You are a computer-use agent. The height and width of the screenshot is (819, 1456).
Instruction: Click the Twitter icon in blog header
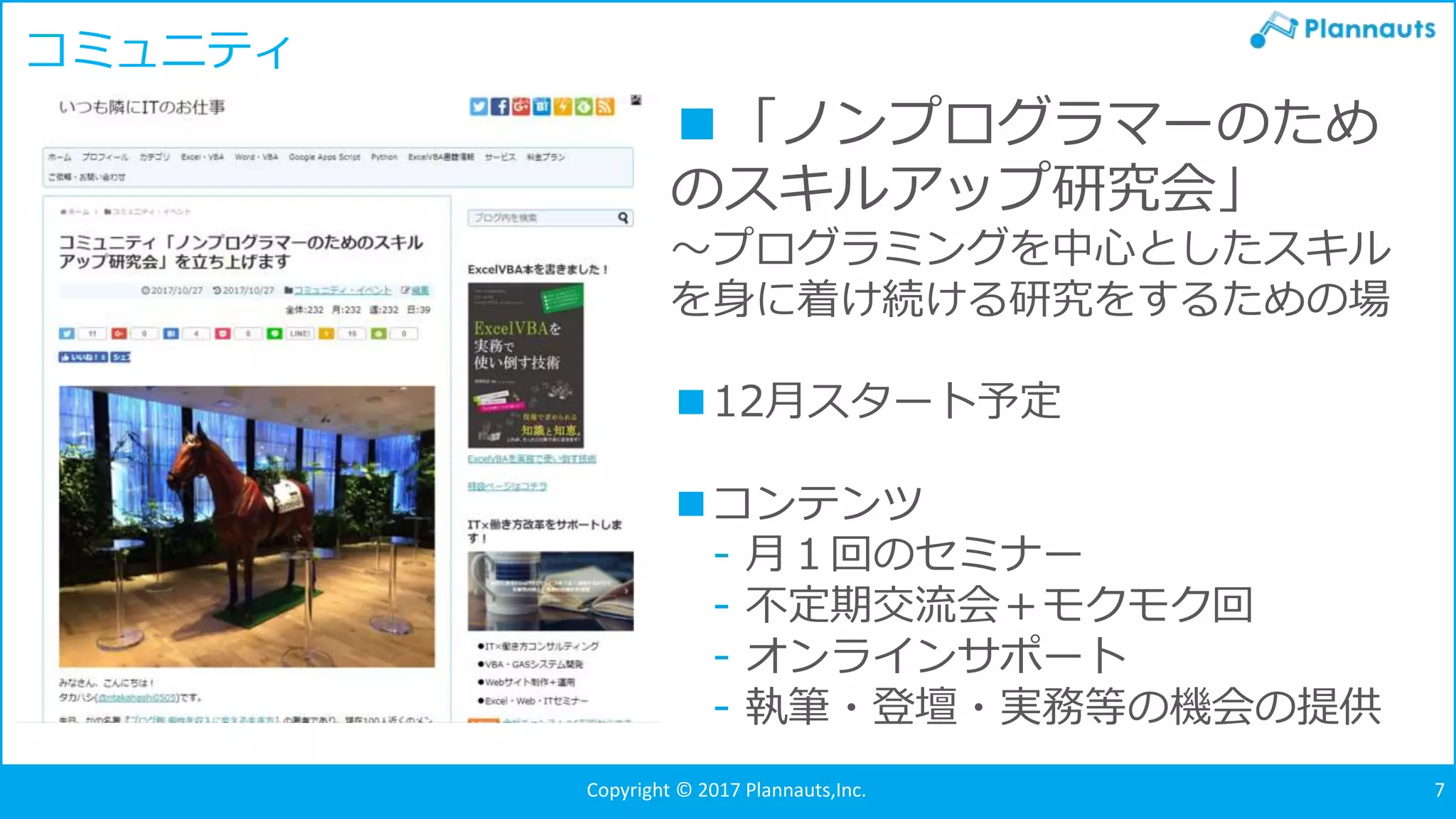(x=478, y=107)
